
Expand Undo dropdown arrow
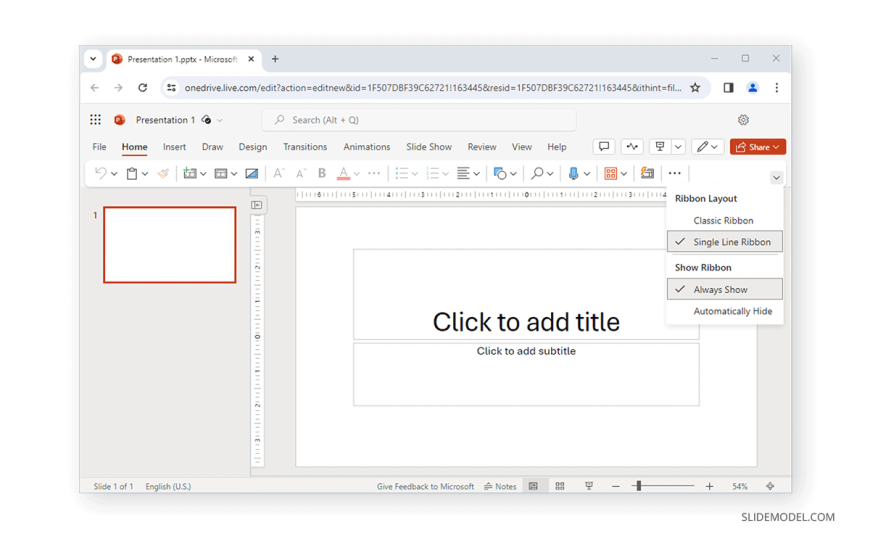pos(114,174)
